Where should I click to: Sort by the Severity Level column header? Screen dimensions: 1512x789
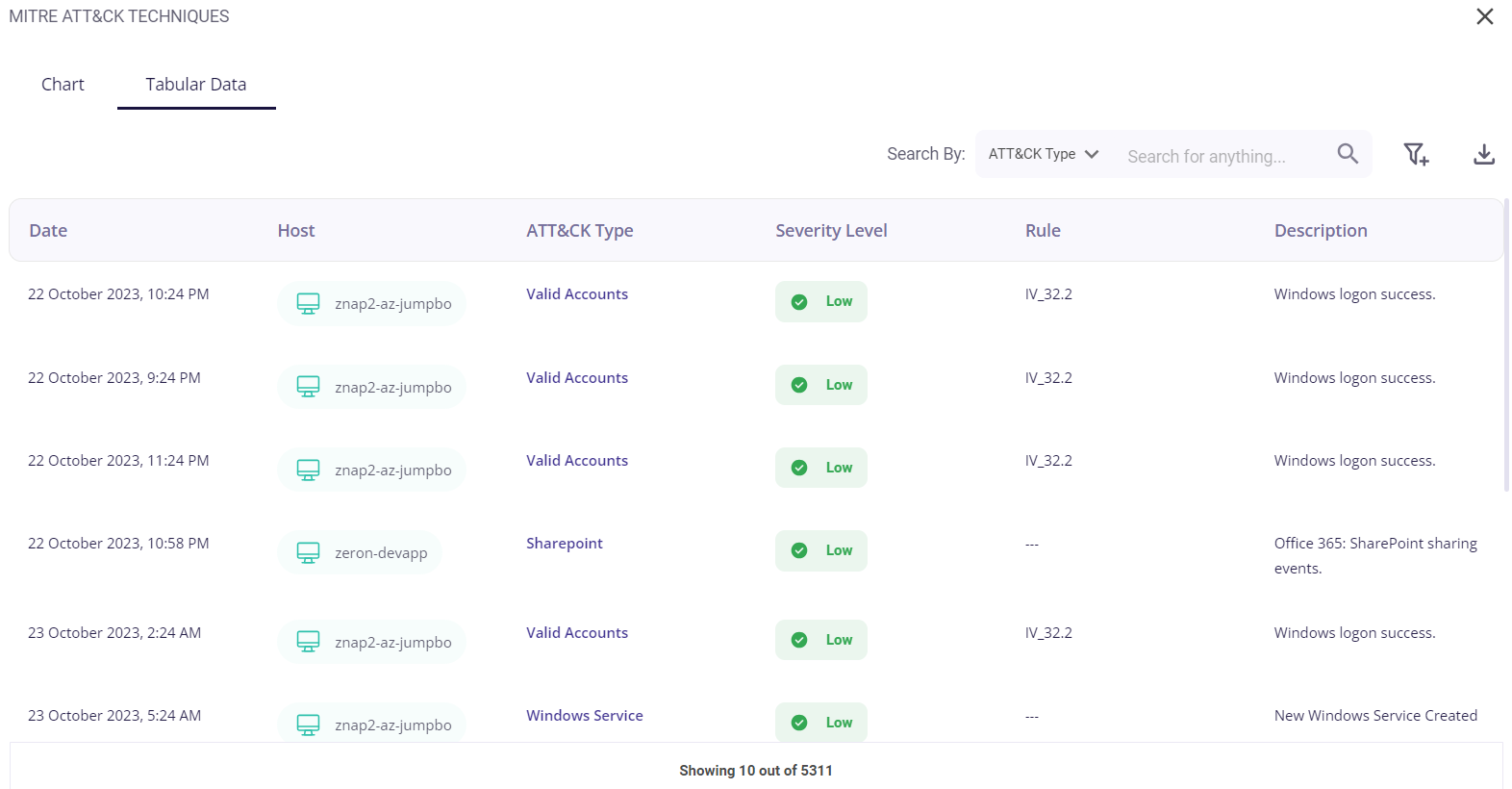tap(831, 231)
